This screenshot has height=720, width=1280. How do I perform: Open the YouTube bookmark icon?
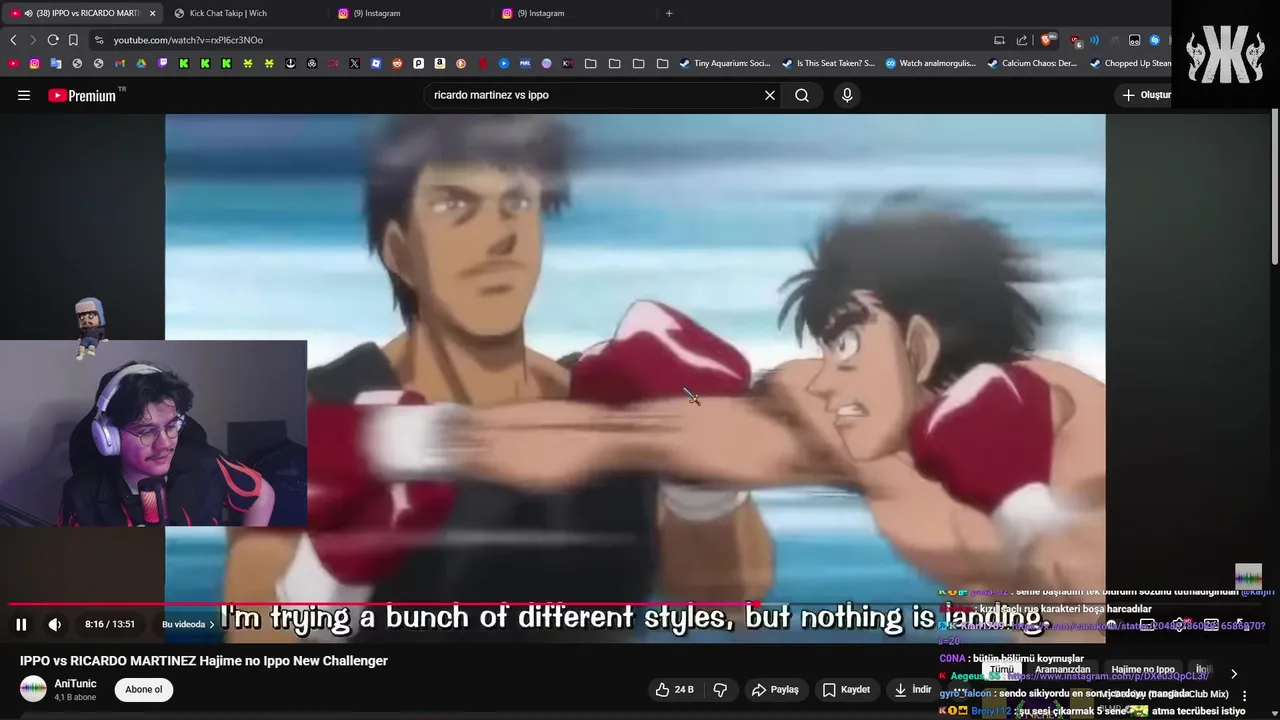tap(14, 63)
